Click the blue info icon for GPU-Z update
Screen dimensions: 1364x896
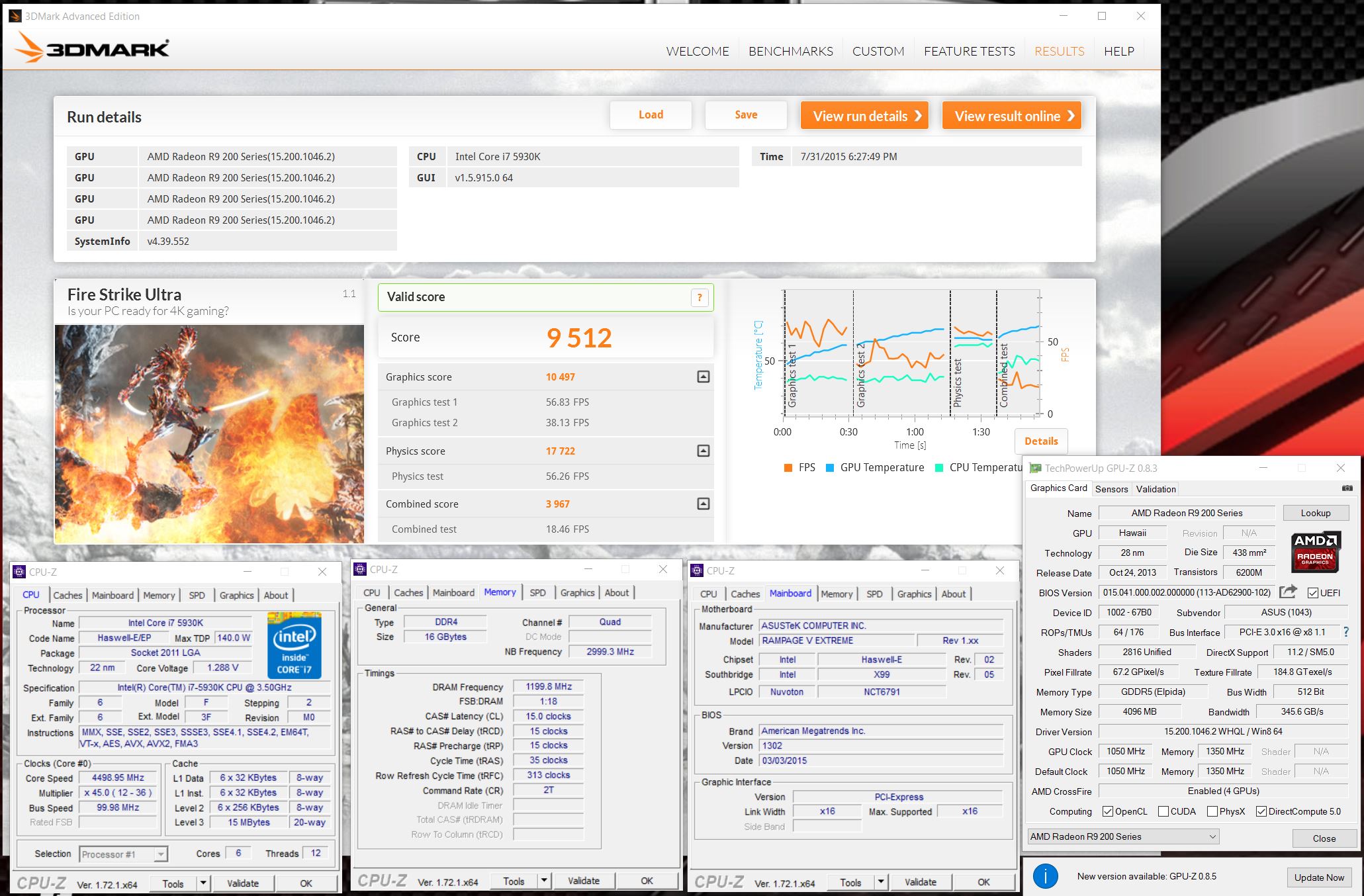coord(1046,876)
